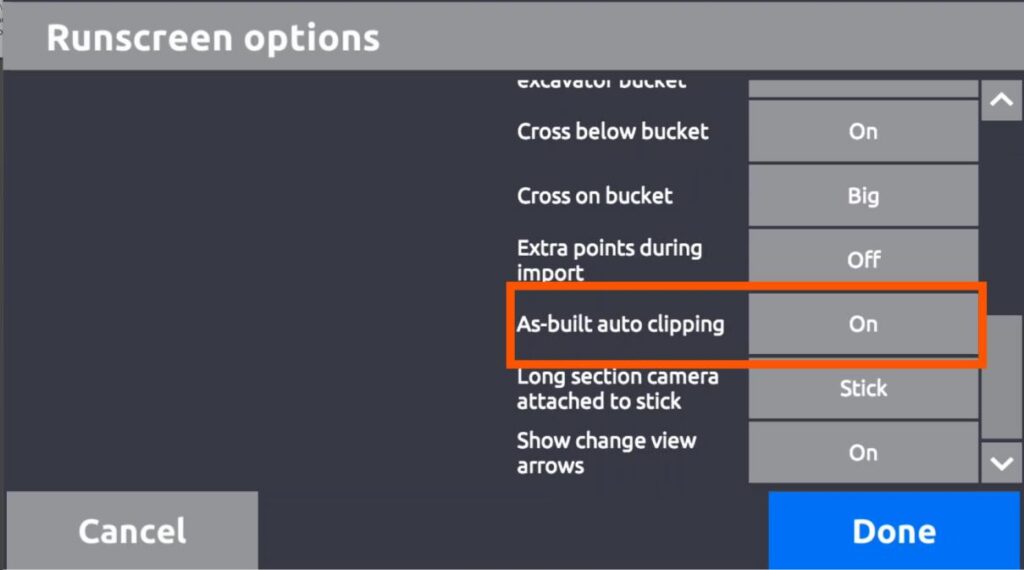Click the Runscreen options title bar
Screen dimensions: 1024x570
(x=512, y=37)
